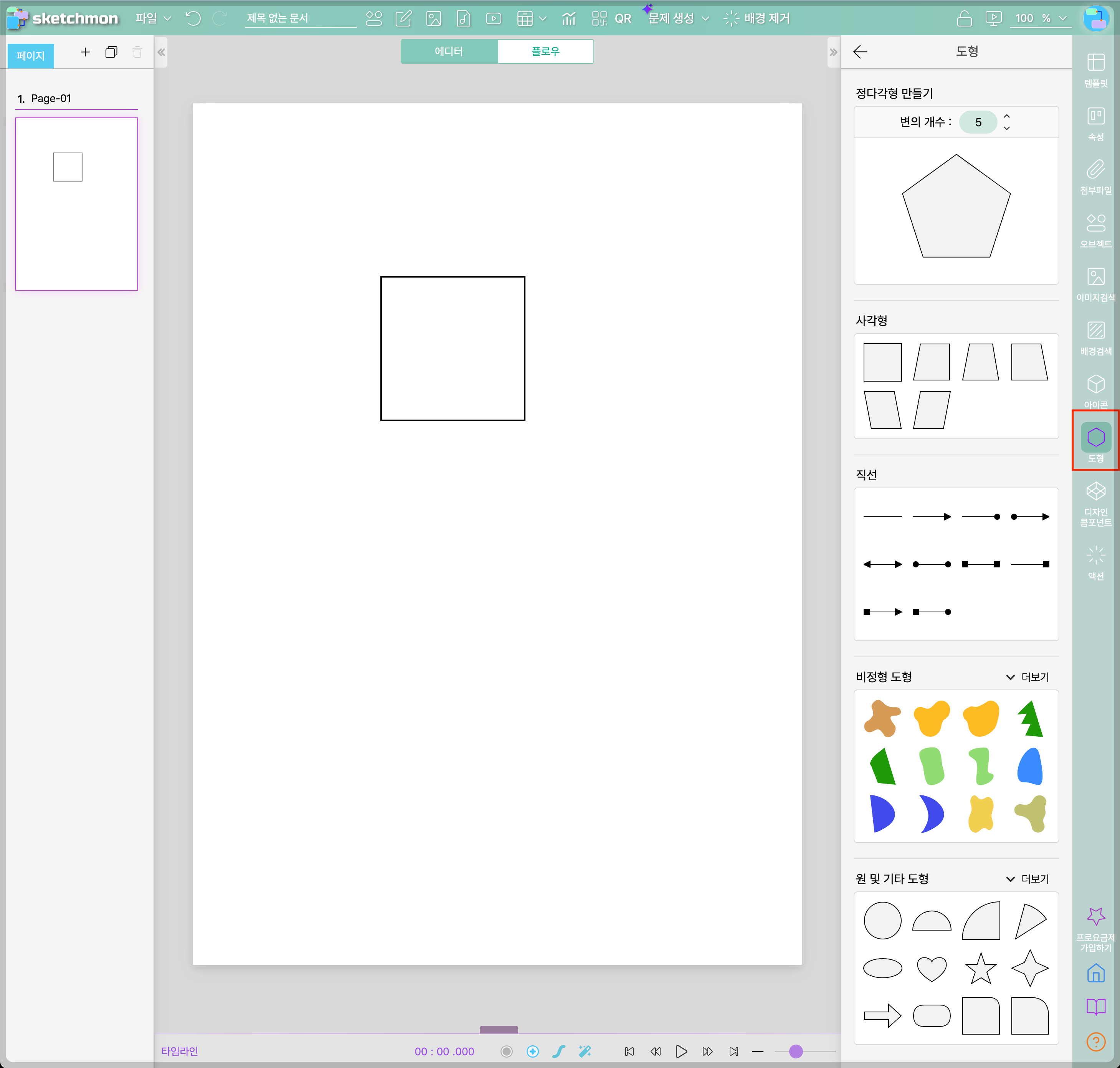Image resolution: width=1120 pixels, height=1068 pixels.
Task: Click the chart insert icon
Action: point(568,19)
